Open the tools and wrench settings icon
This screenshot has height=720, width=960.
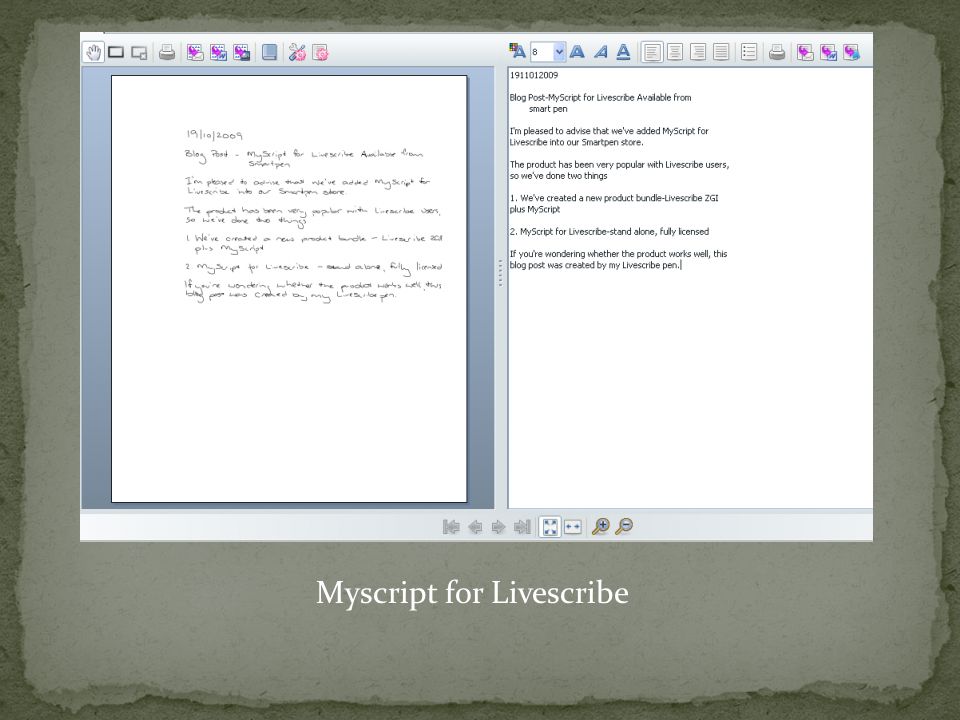pyautogui.click(x=297, y=53)
